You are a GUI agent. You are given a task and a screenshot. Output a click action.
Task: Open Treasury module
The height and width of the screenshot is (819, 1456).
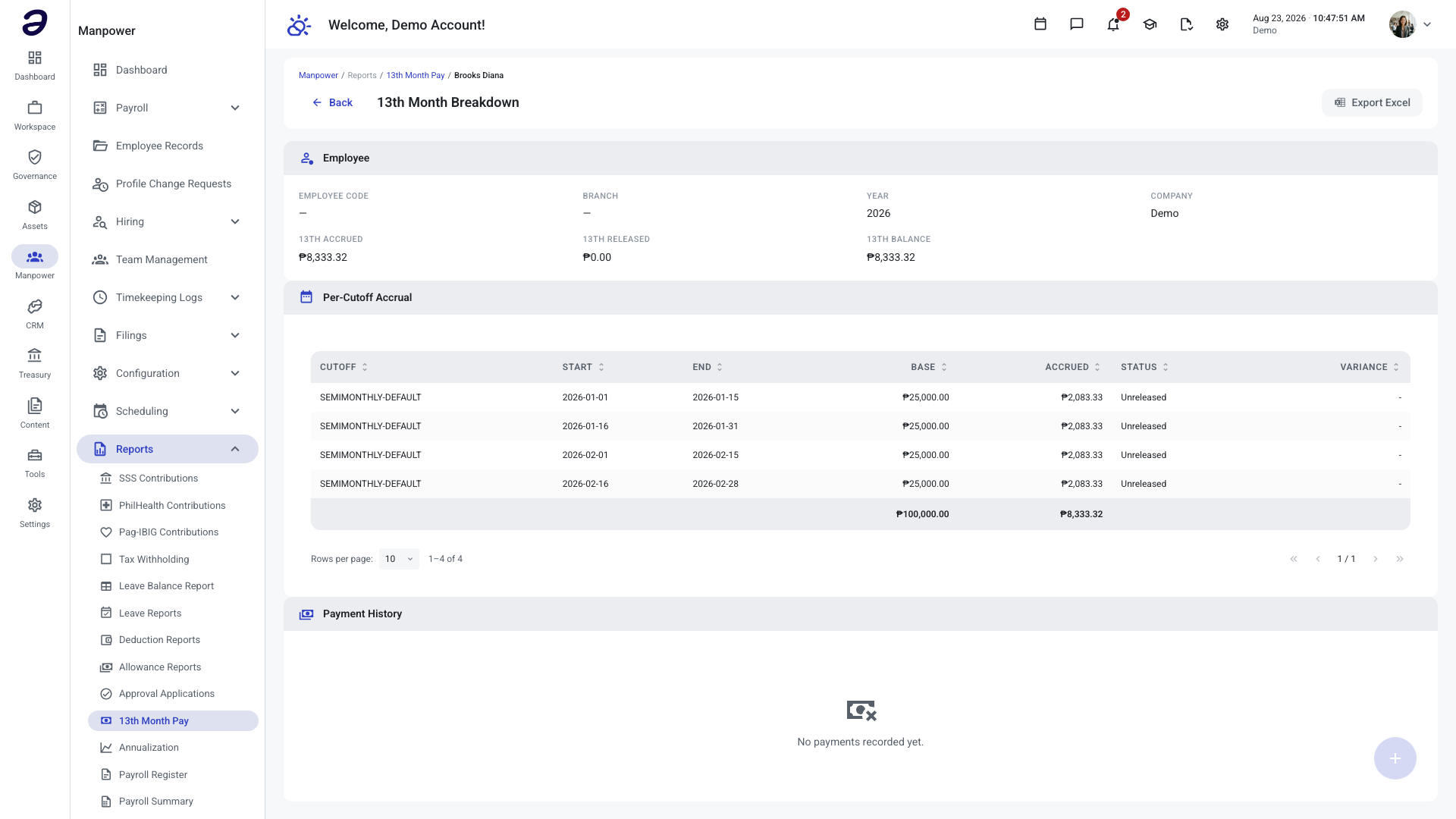pyautogui.click(x=35, y=363)
